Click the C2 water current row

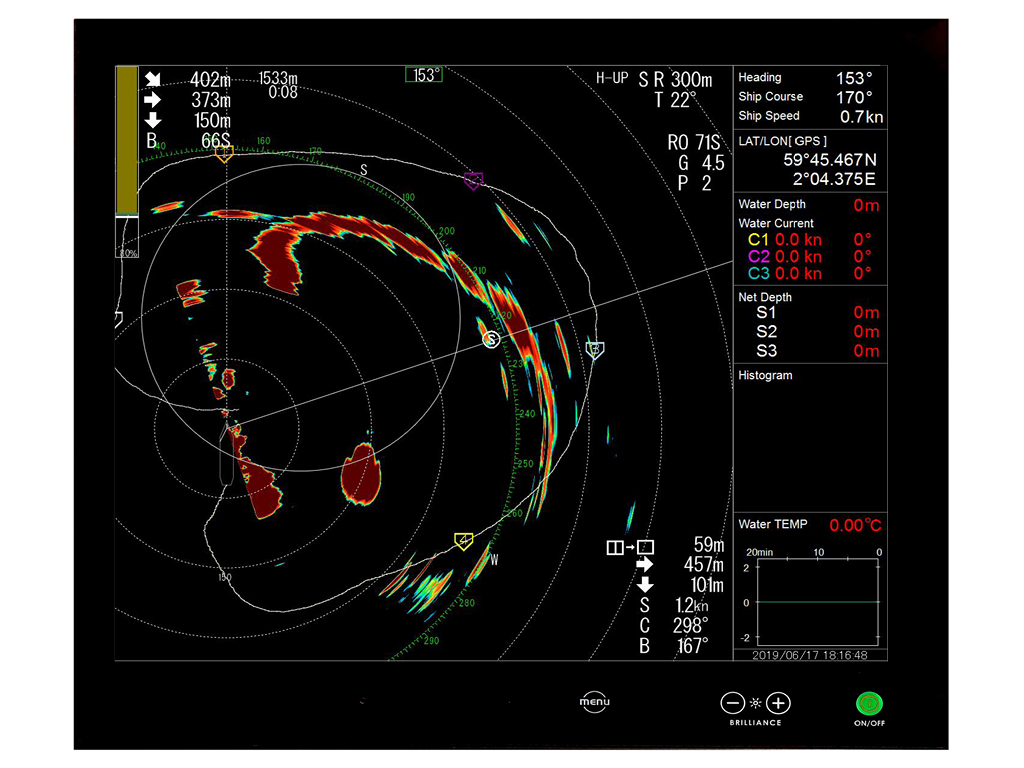coord(810,257)
